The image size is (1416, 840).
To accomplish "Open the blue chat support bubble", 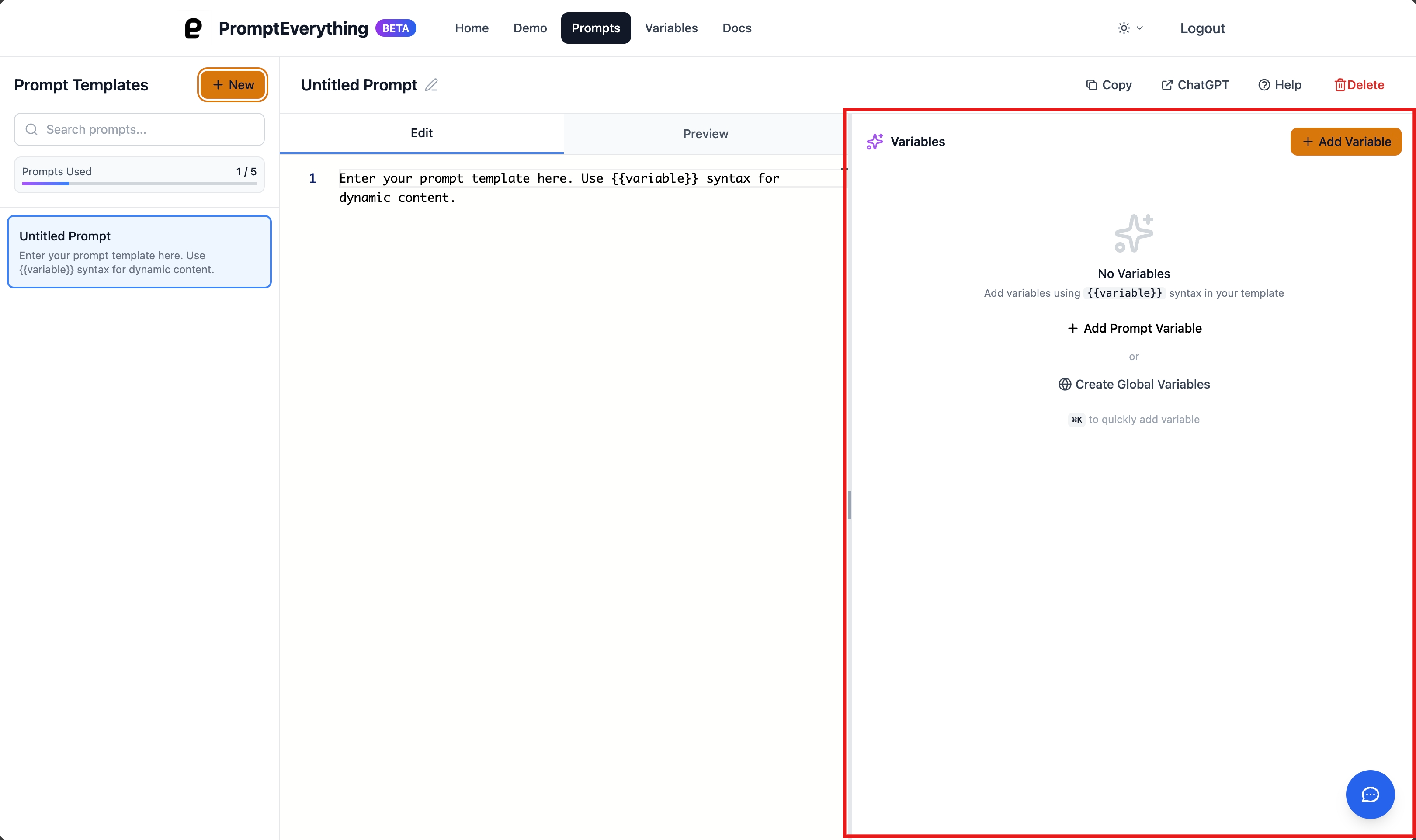I will (1370, 794).
